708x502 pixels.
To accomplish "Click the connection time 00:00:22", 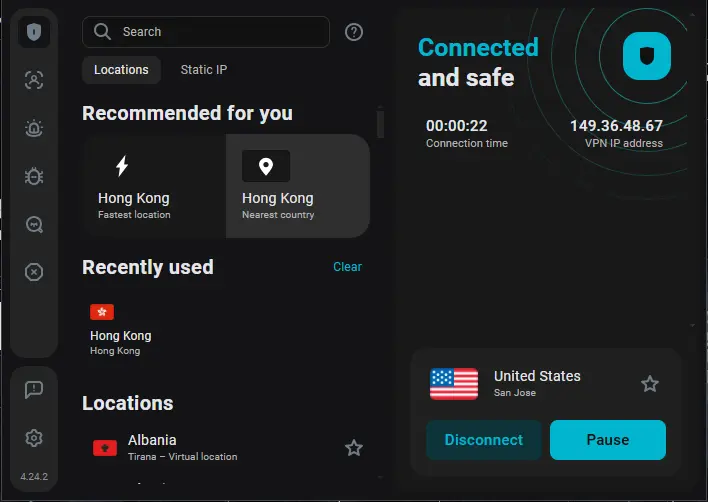I will point(456,126).
